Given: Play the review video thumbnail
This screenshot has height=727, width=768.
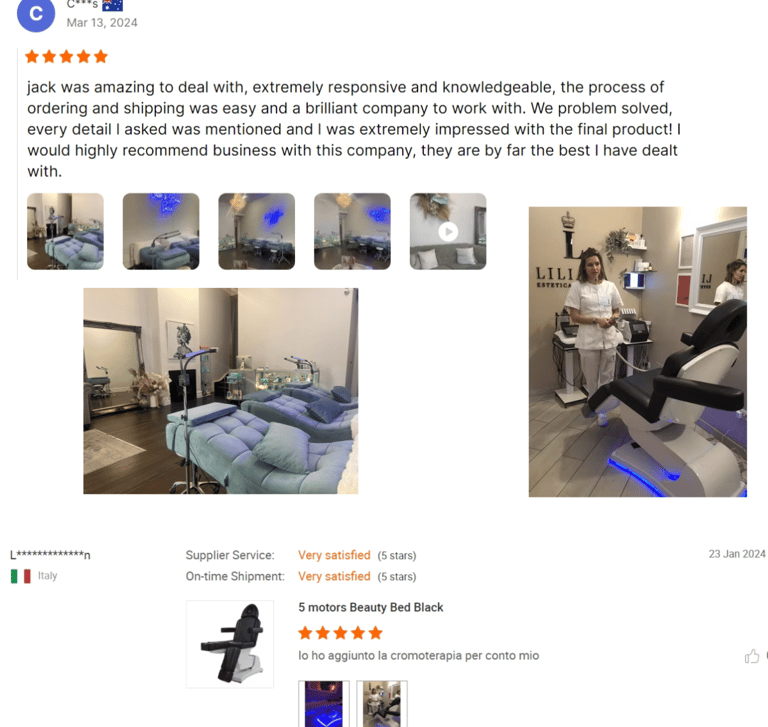Looking at the screenshot, I should 448,231.
